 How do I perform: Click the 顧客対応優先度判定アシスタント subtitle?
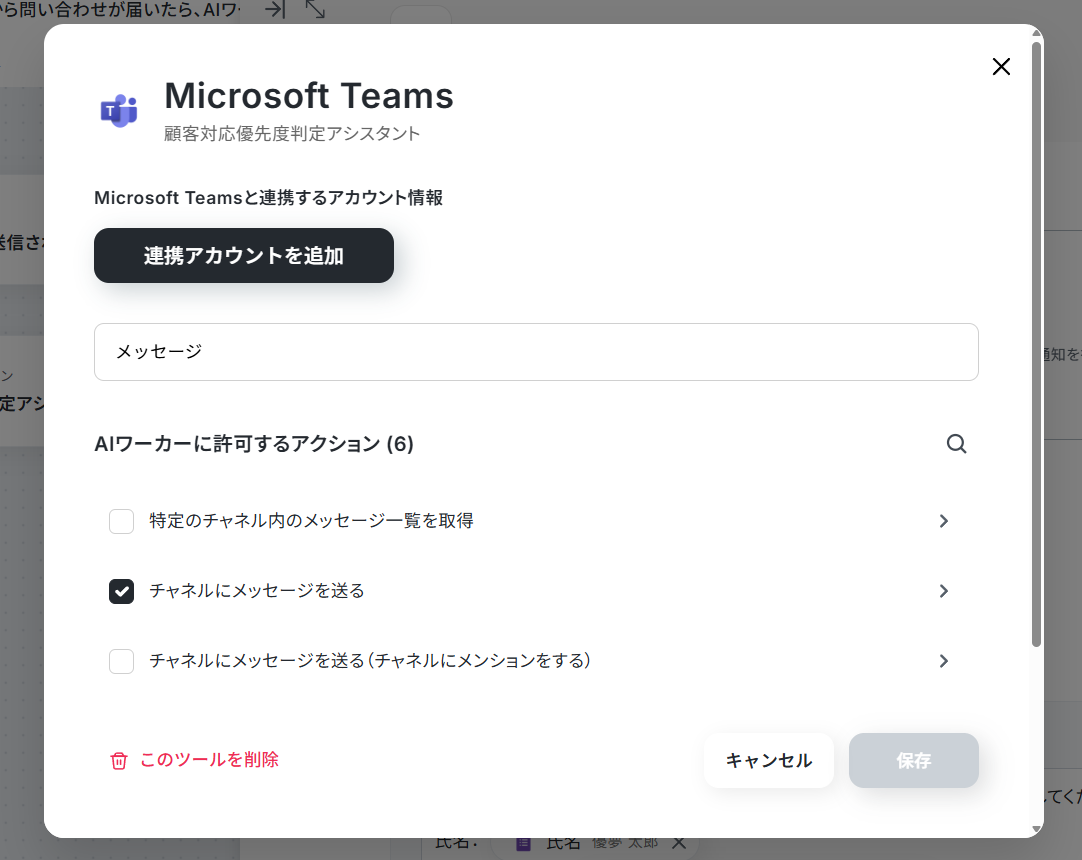pos(292,133)
